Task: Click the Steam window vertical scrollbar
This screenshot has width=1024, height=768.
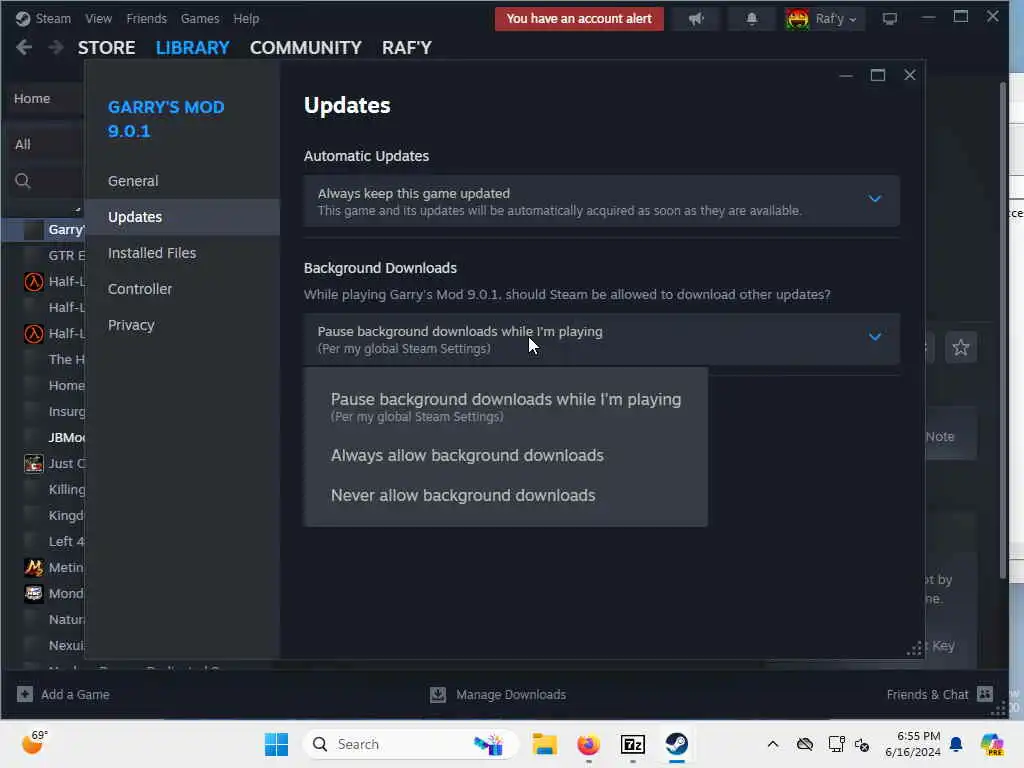Action: pyautogui.click(x=1002, y=330)
